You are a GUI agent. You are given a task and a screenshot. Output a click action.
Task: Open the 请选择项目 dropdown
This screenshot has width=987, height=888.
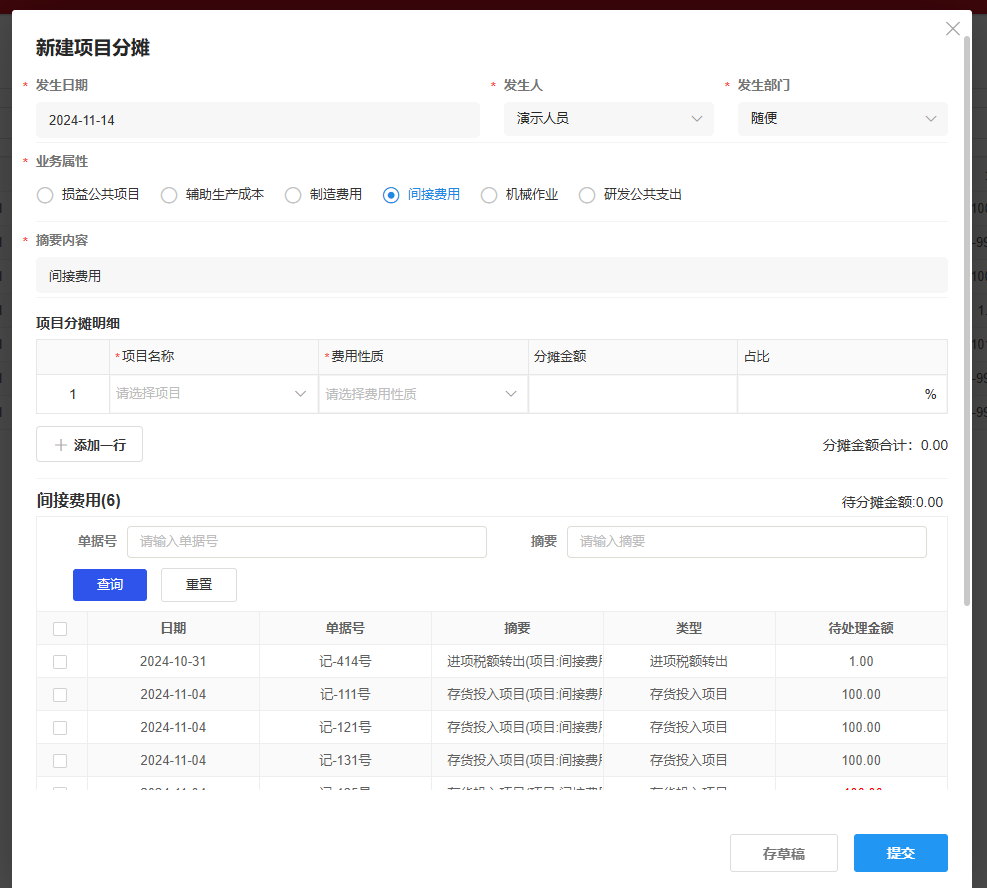[x=299, y=393]
